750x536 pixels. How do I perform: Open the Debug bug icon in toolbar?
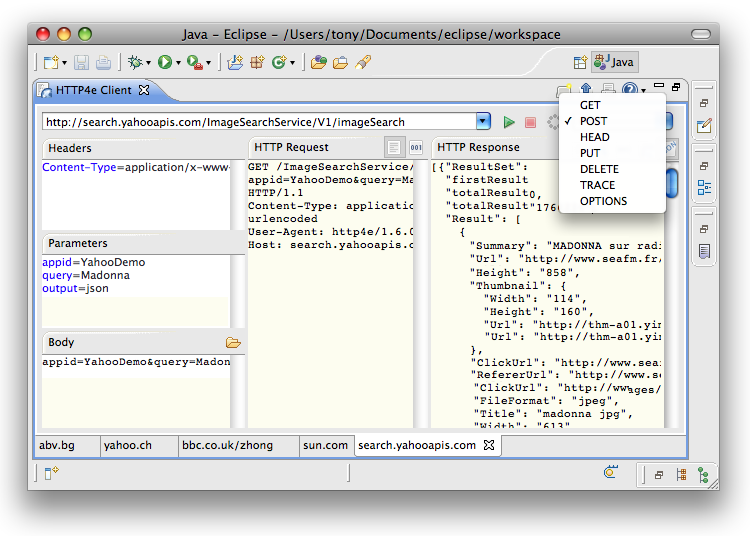point(134,62)
